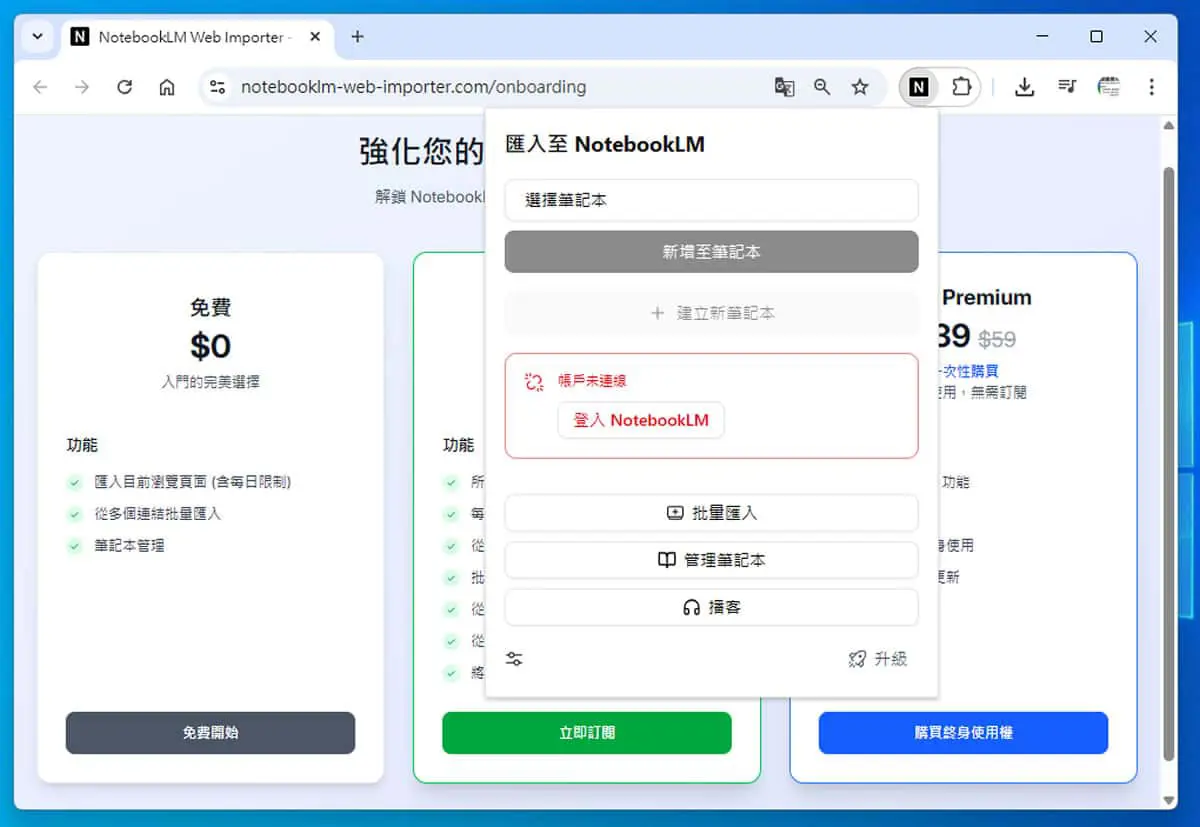
Task: Open the zoom magnifier icon
Action: [x=822, y=87]
